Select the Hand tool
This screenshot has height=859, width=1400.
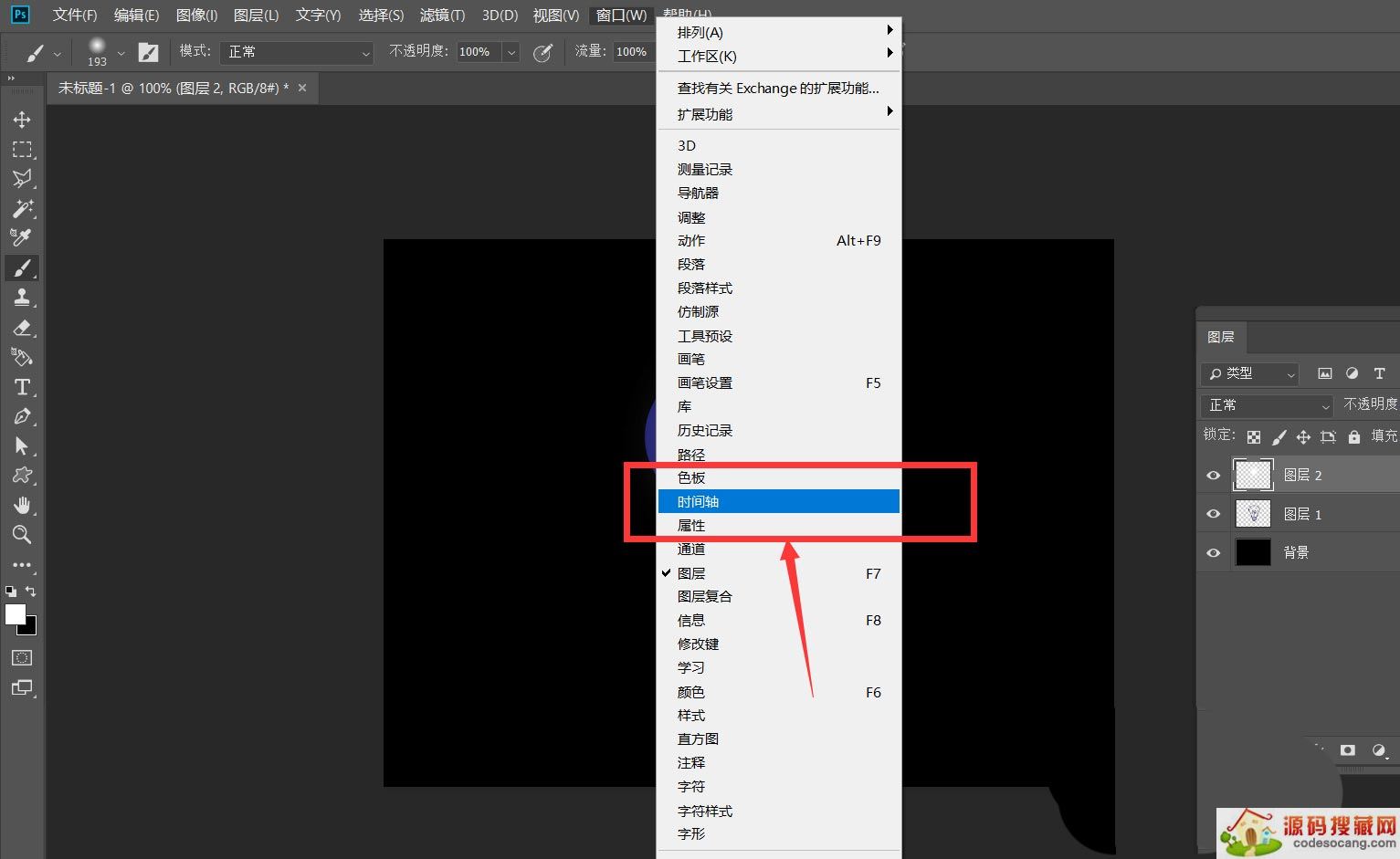pyautogui.click(x=22, y=505)
